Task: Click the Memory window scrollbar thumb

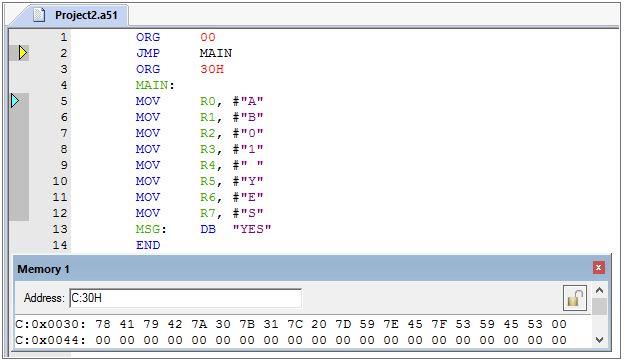Action: (599, 306)
